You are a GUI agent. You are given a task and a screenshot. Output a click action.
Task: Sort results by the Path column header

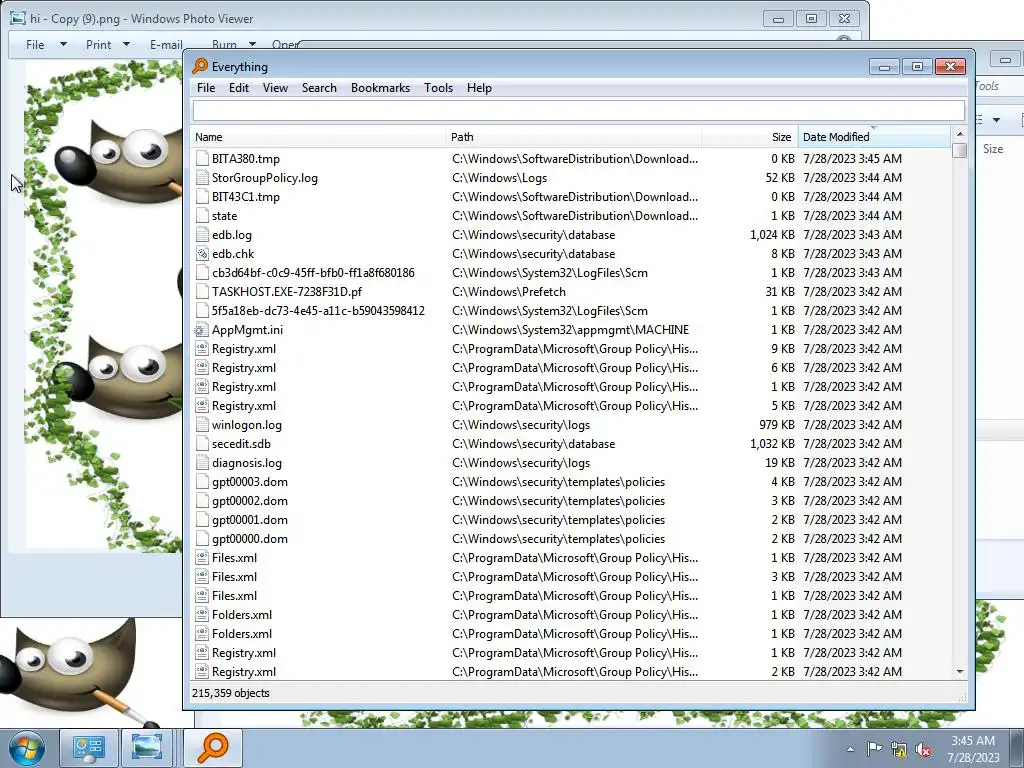point(573,137)
